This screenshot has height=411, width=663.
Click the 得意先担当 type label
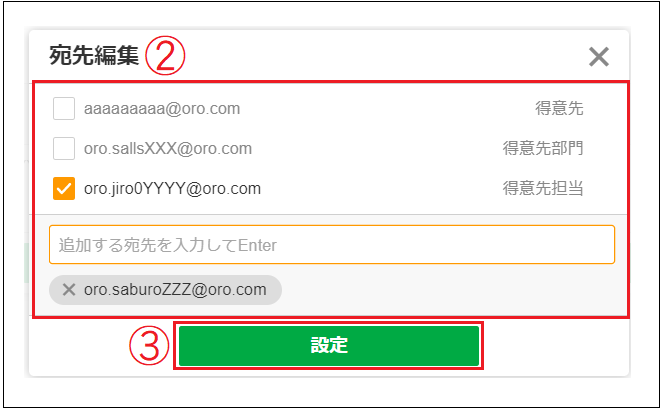(543, 188)
